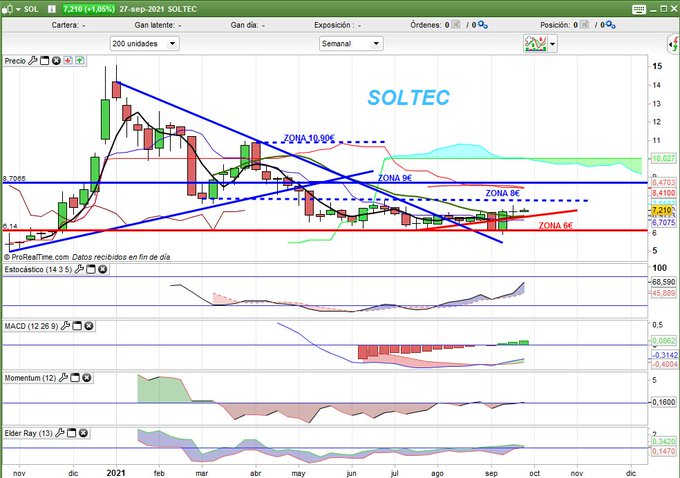Click the ProRealTime.com copyright link
This screenshot has height=478, width=680.
(36, 257)
